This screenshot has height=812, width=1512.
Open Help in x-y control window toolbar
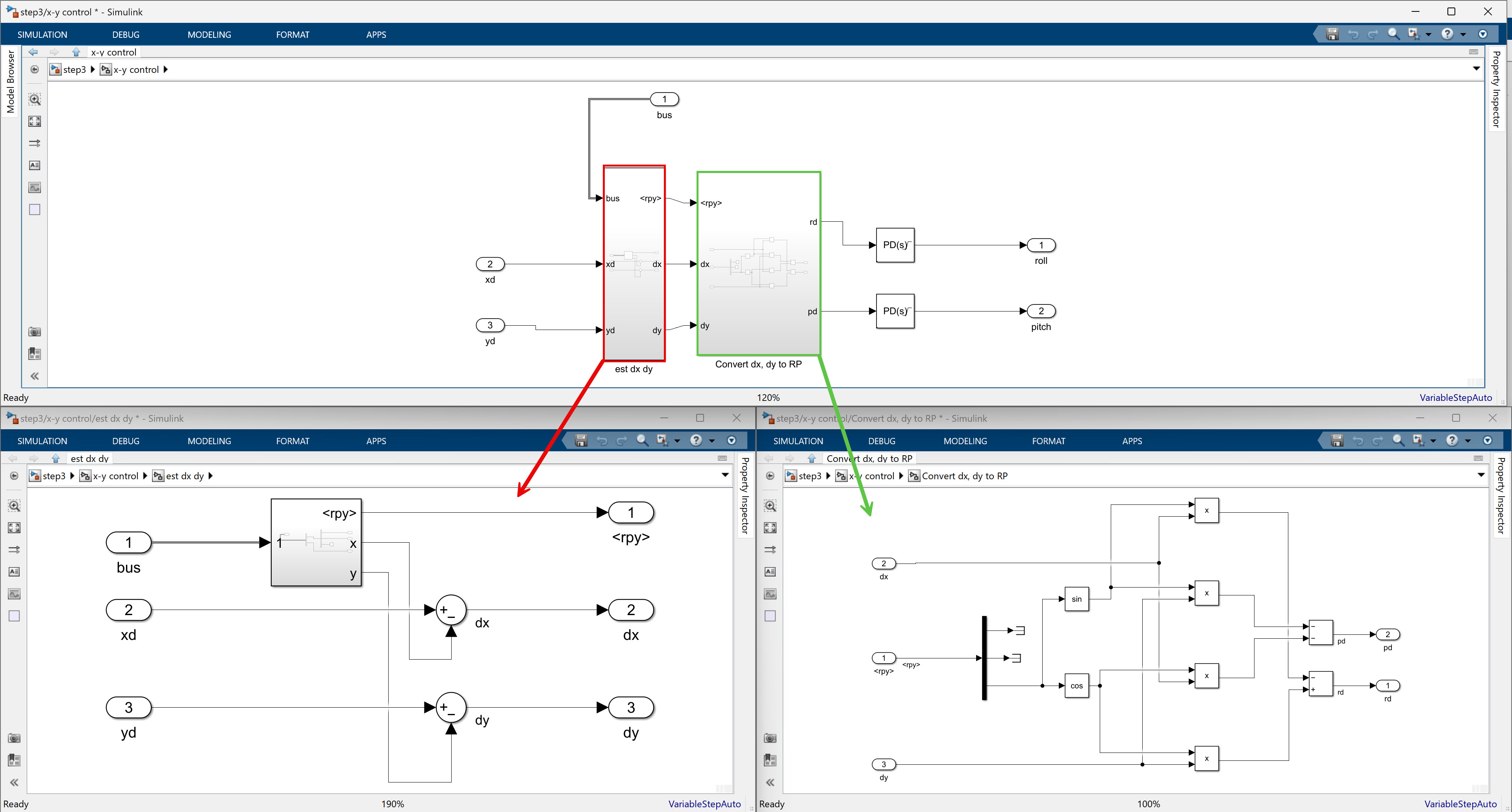(1447, 34)
